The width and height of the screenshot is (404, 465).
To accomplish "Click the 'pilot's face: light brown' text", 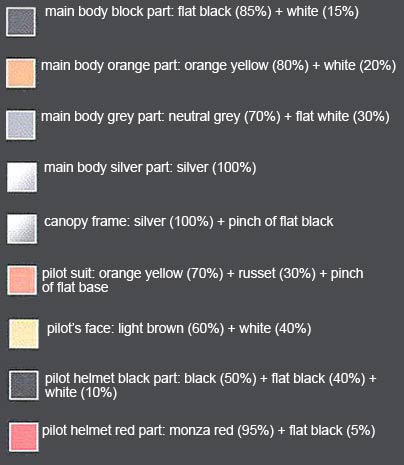I will point(179,328).
